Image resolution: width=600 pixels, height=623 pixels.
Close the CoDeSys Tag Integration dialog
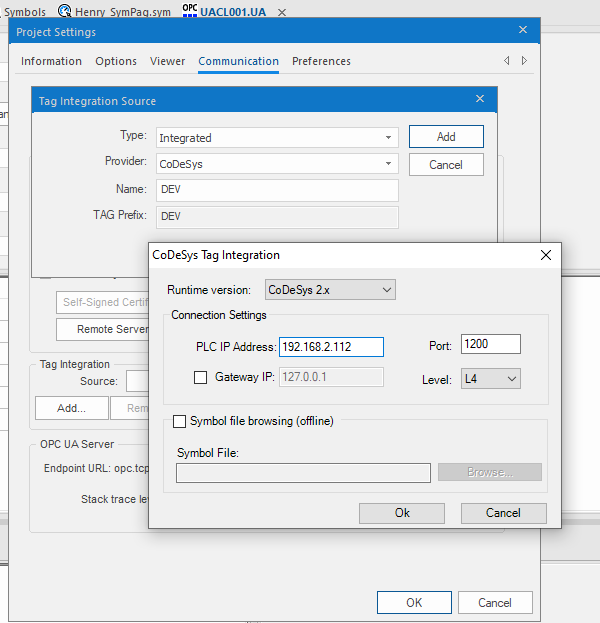(x=546, y=255)
